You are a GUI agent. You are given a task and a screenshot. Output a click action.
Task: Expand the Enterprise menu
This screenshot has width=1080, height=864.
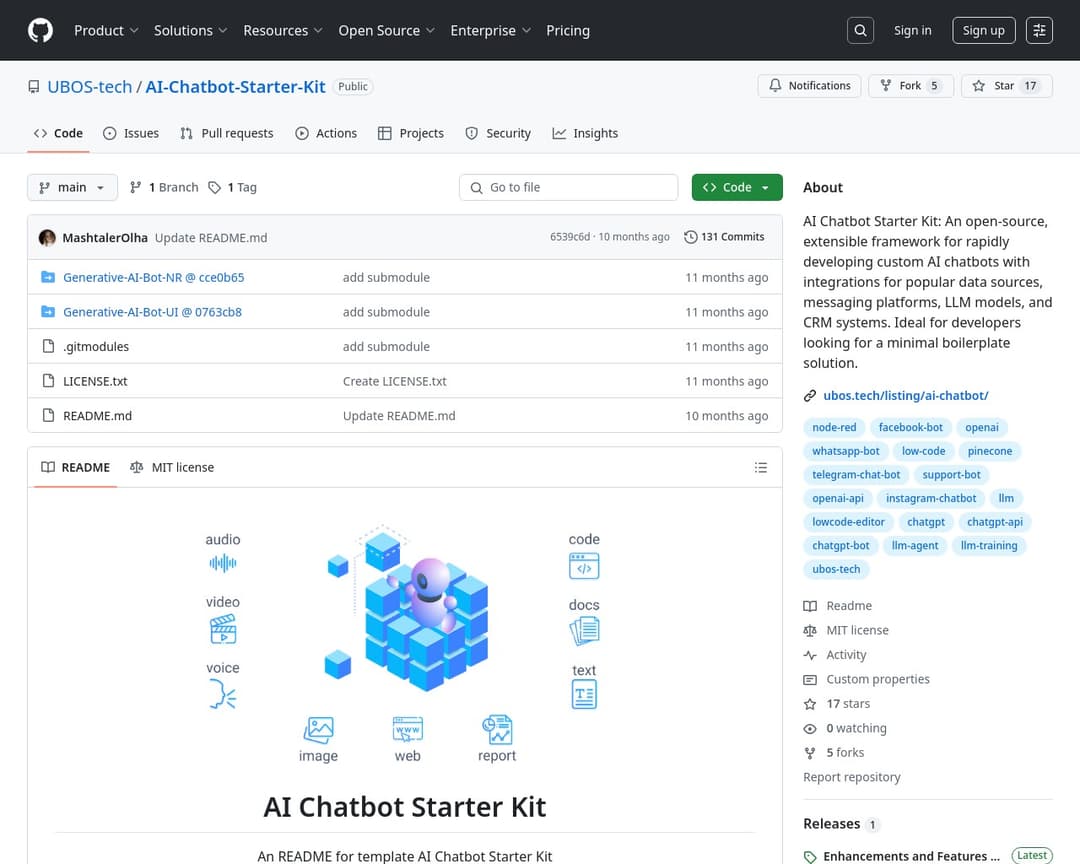tap(490, 30)
